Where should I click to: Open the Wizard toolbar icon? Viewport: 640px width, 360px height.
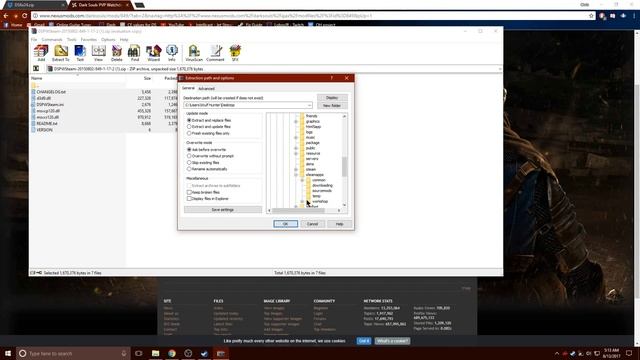coord(153,53)
